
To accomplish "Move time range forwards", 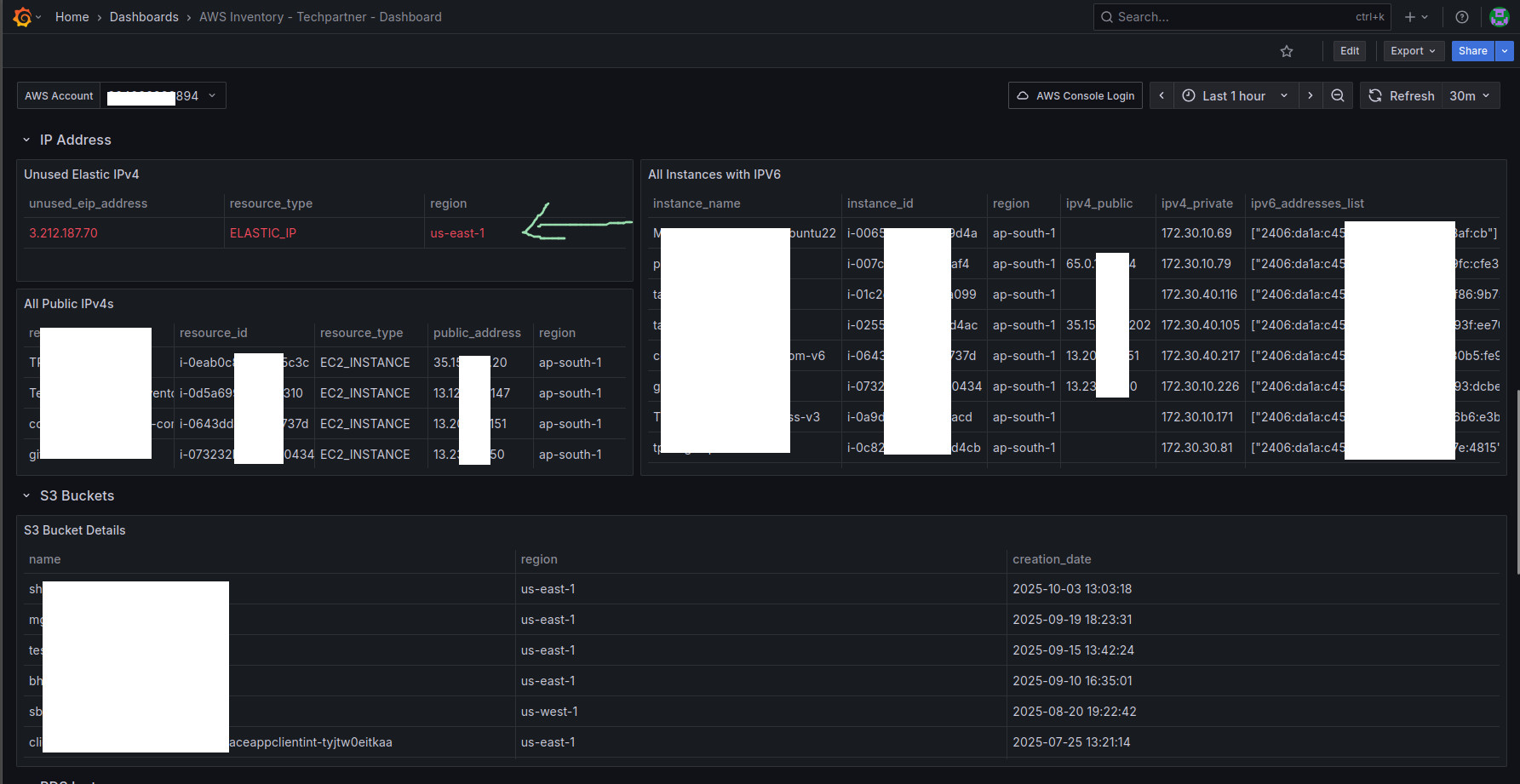I will [x=1311, y=95].
